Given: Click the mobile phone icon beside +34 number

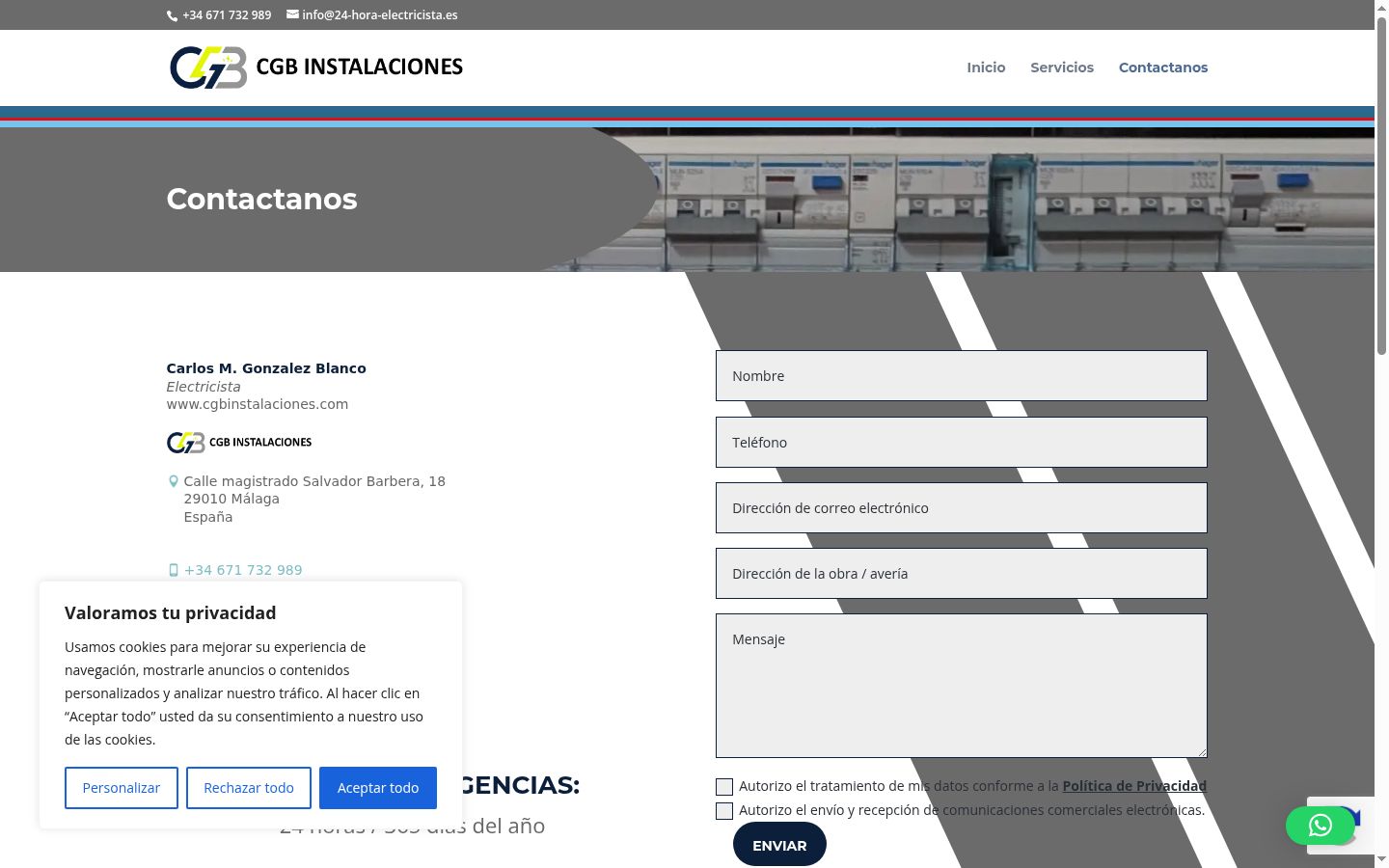Looking at the screenshot, I should [174, 570].
